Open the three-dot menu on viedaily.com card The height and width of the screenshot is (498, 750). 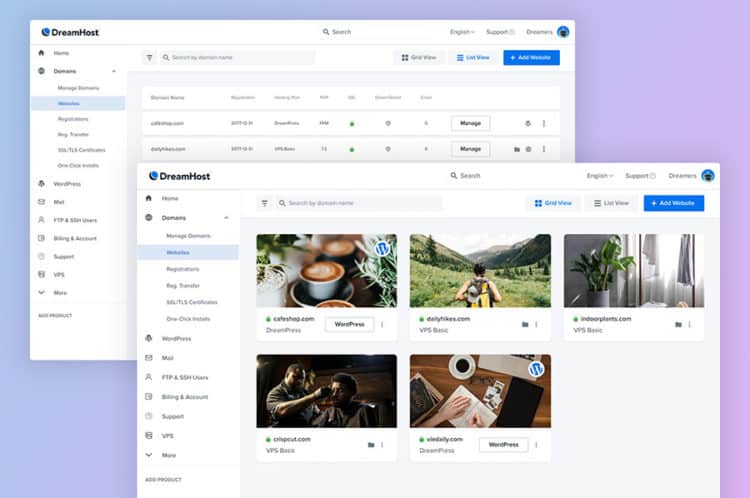point(536,445)
